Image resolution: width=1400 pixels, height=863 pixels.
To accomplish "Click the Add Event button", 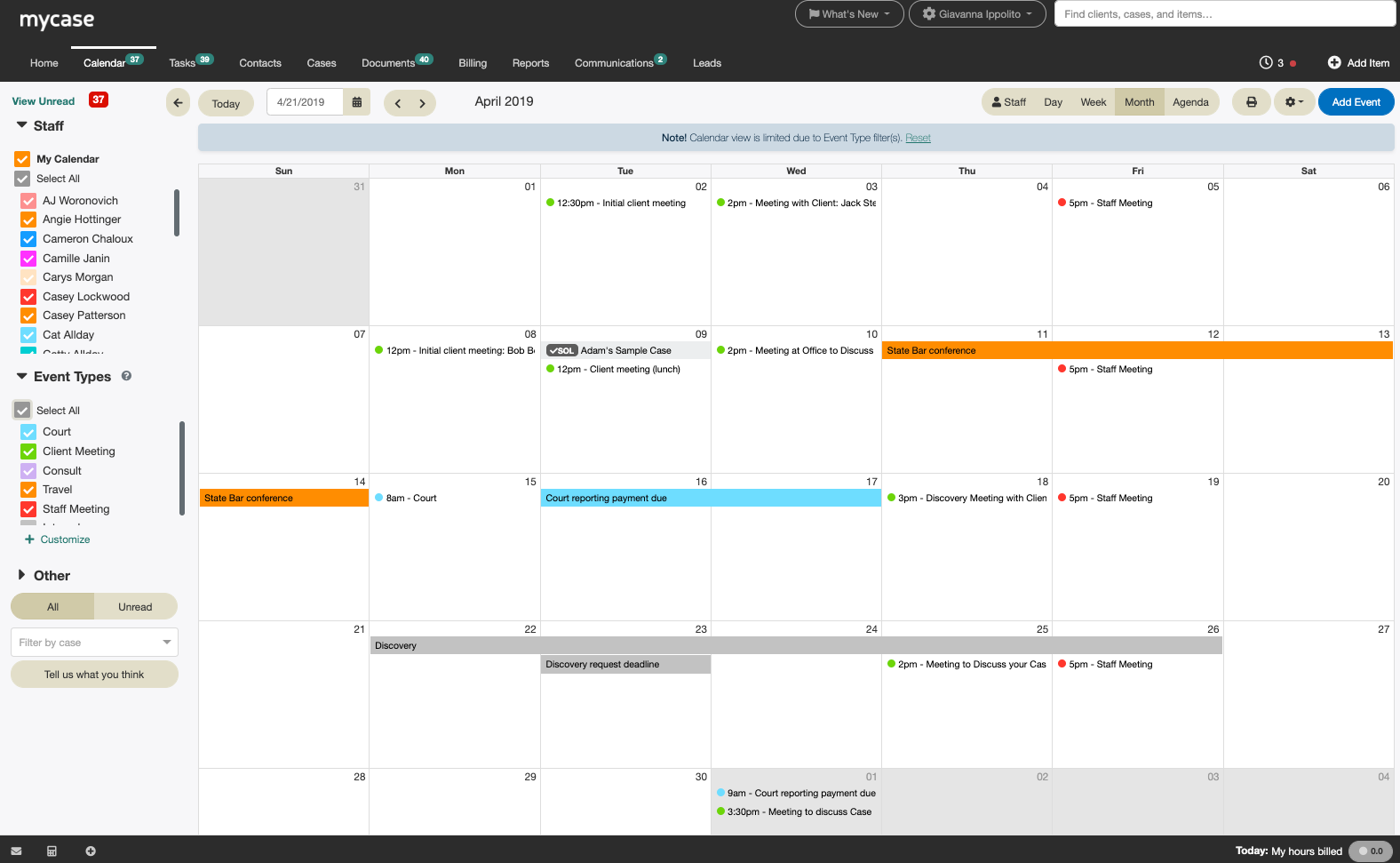I will click(x=1356, y=102).
